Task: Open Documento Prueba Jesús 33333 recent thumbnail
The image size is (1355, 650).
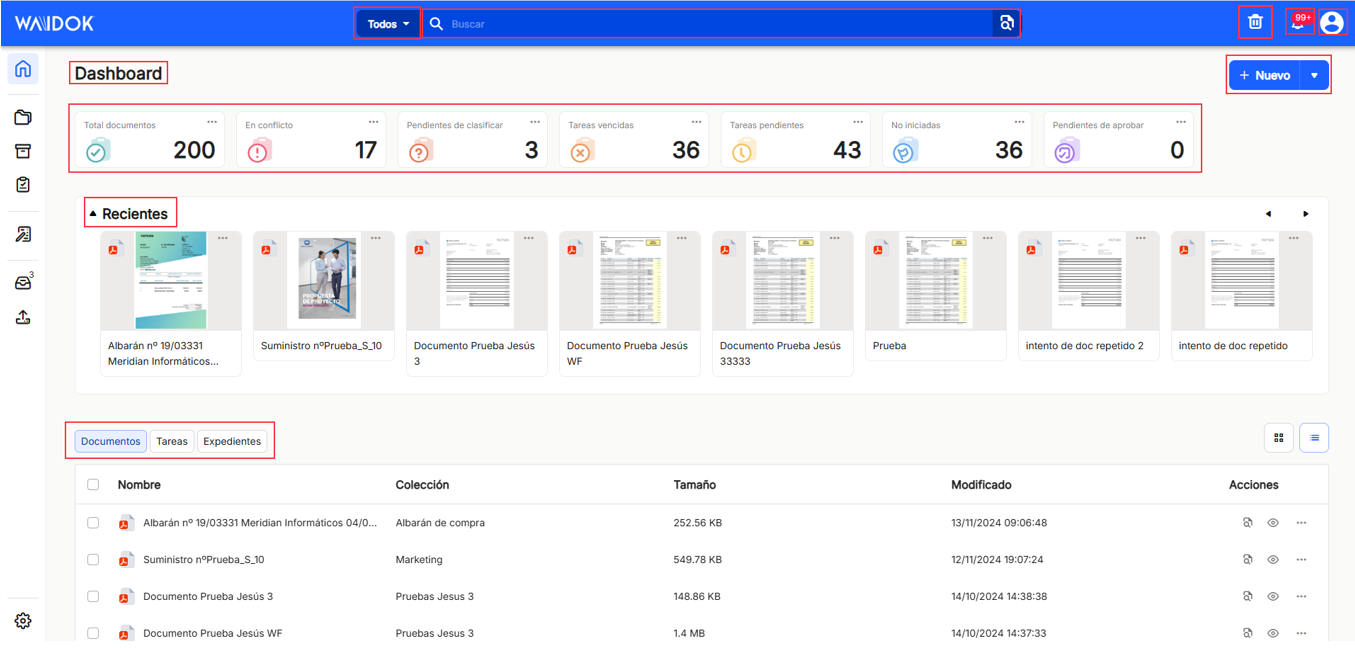Action: coord(783,281)
